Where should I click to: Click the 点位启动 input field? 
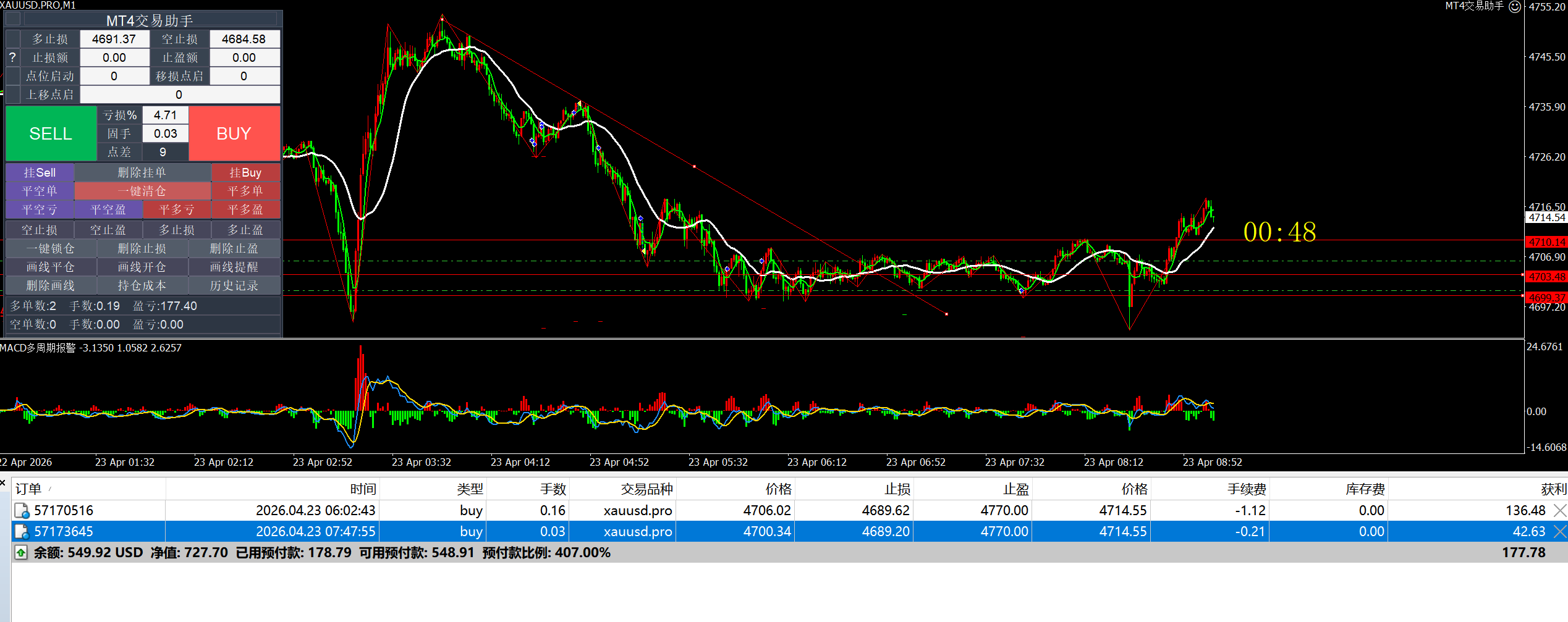tap(114, 76)
